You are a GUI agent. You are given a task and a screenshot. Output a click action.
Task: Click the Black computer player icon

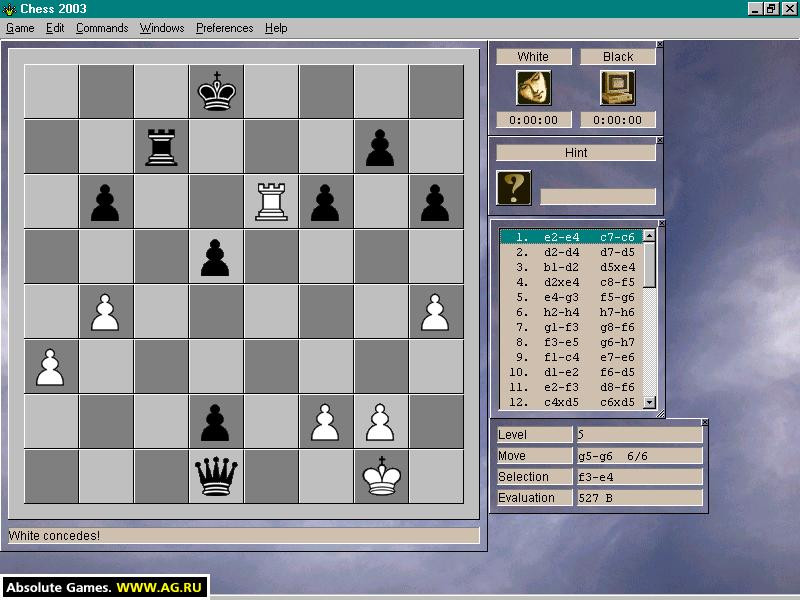coord(617,88)
